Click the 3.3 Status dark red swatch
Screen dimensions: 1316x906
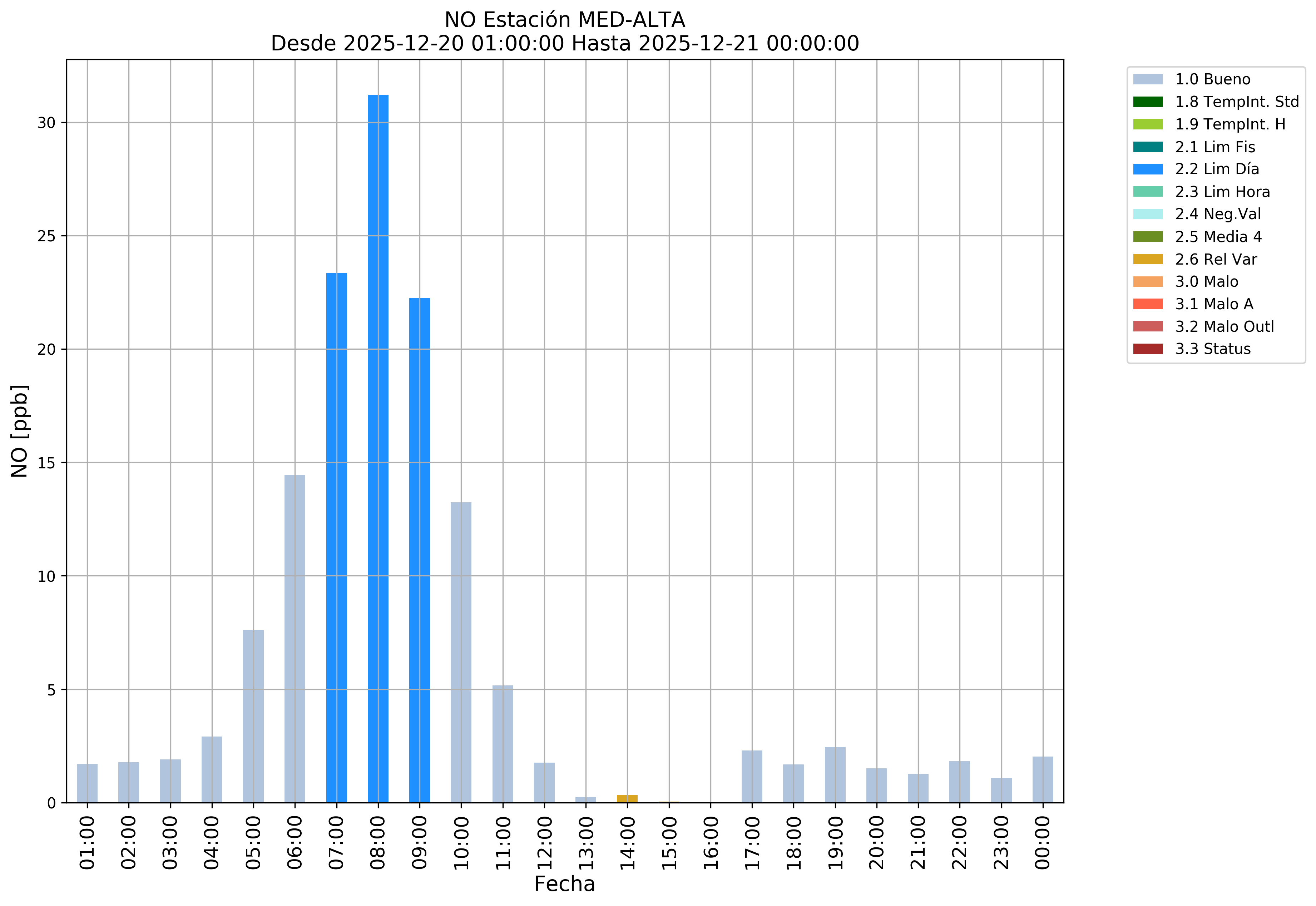[x=1147, y=349]
